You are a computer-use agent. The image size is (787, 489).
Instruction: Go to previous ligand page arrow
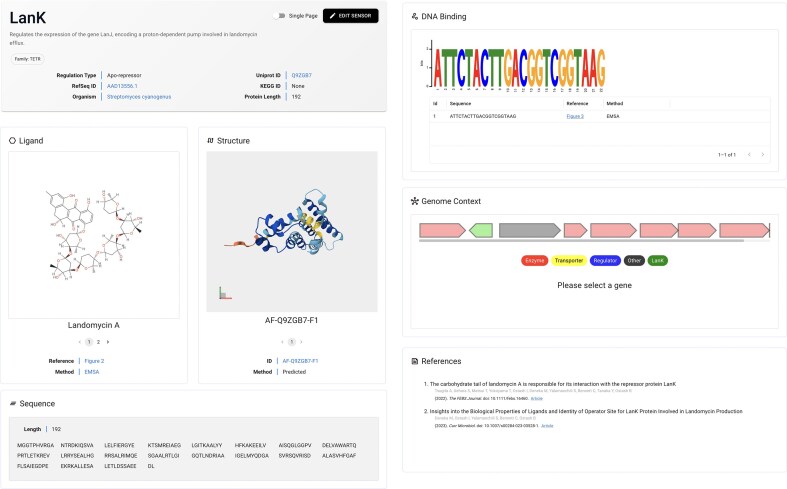(79, 342)
